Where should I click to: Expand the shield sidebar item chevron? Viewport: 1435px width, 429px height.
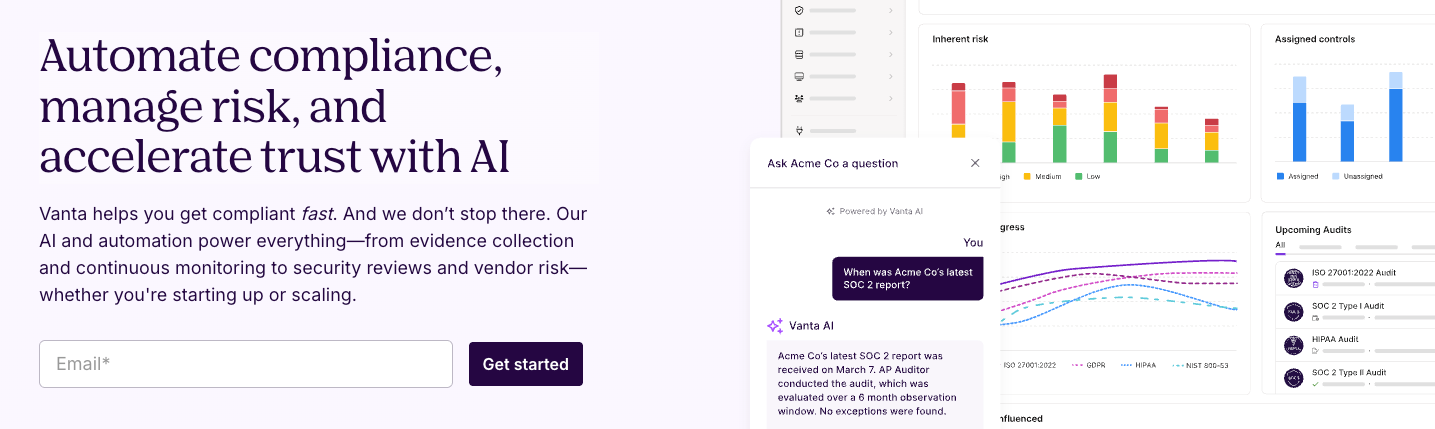point(890,10)
